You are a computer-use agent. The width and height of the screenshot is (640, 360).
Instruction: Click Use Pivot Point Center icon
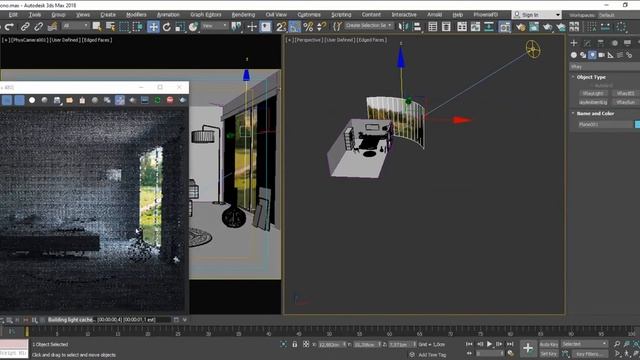[x=236, y=27]
